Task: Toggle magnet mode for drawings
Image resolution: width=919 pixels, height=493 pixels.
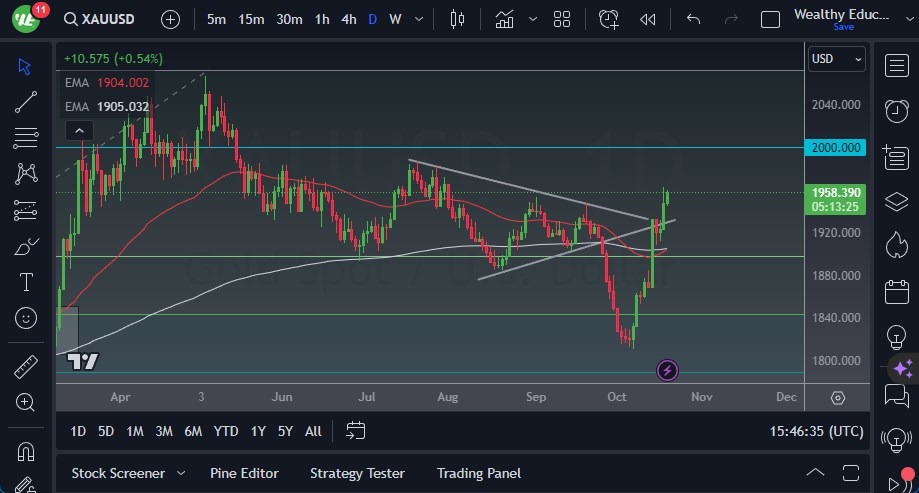Action: point(26,451)
